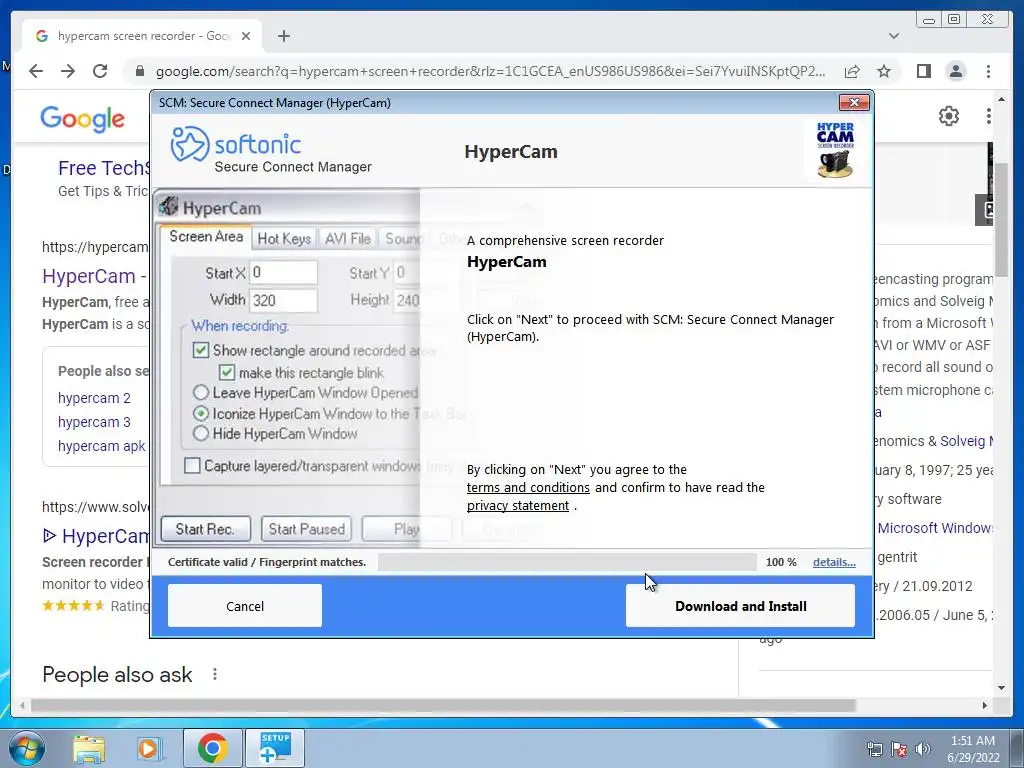Click the HyperCam camera logo icon
Screen dimensions: 1024x768
click(x=835, y=150)
